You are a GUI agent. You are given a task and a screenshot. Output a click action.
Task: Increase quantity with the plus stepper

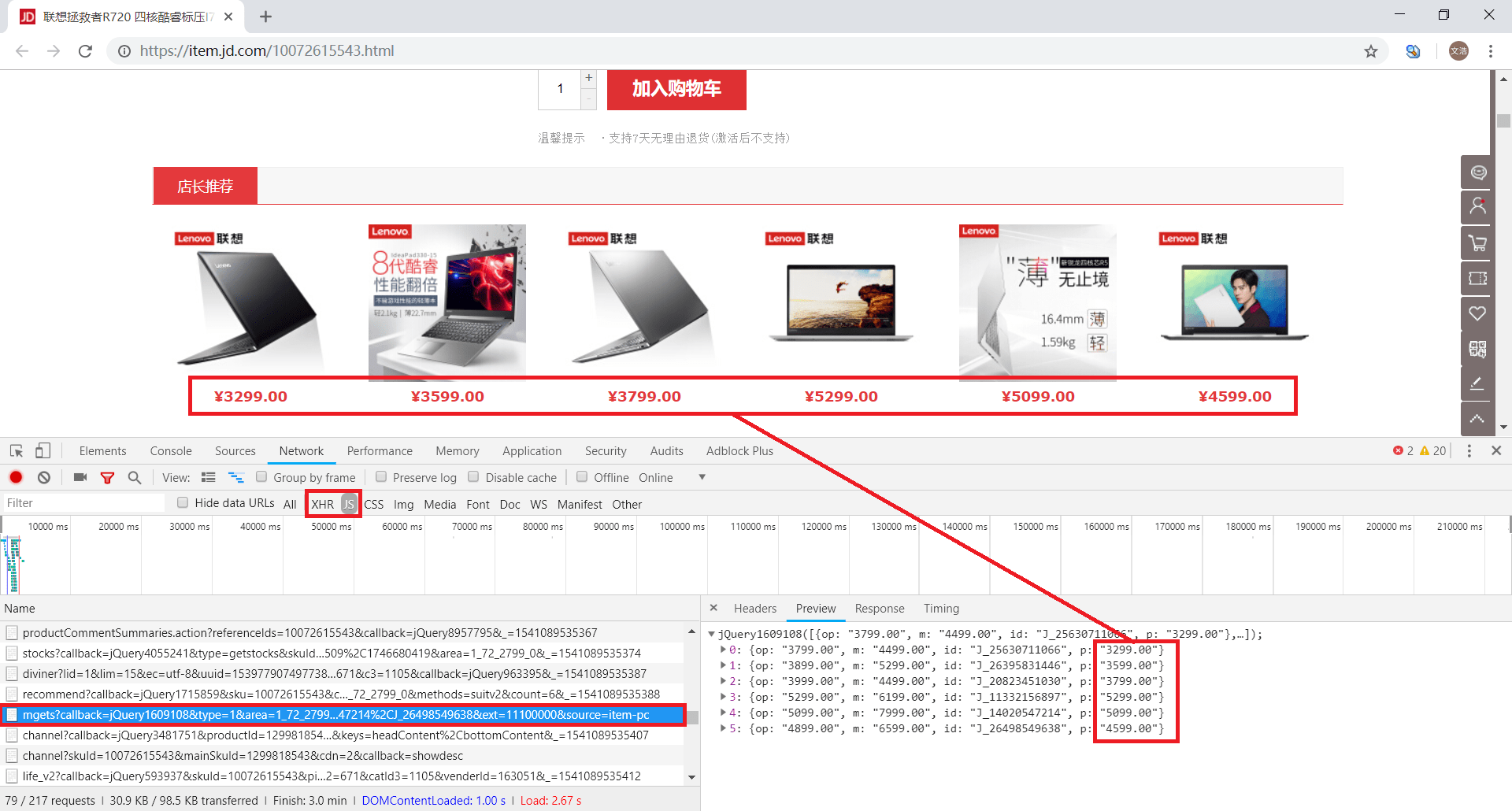click(588, 78)
